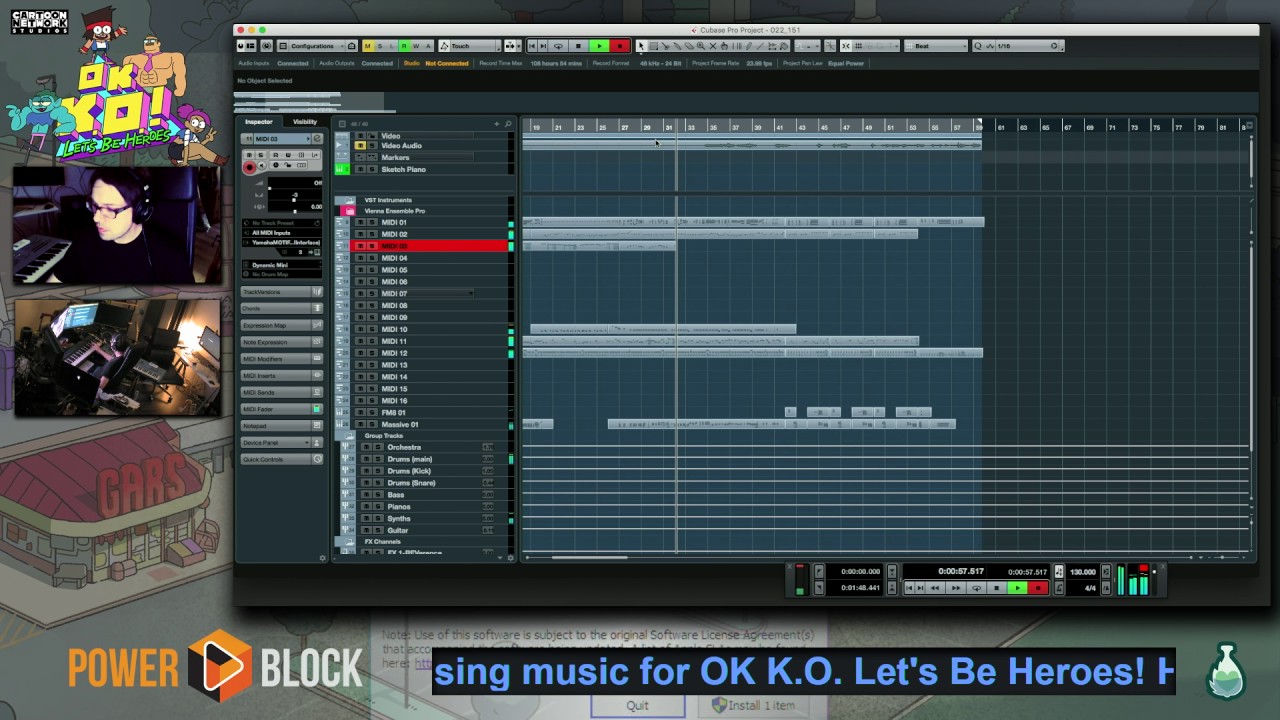Toggle record enable in the Inspector
The height and width of the screenshot is (720, 1280).
coord(250,168)
